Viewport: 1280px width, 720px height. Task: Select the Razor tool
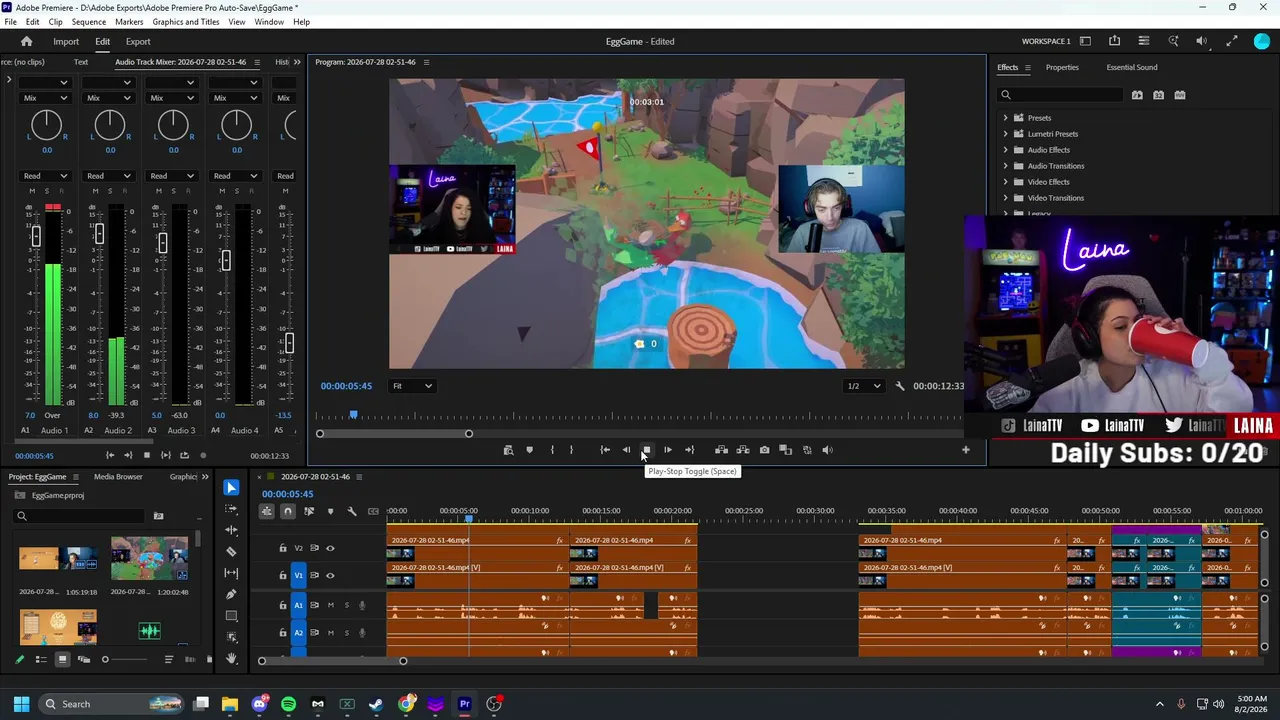pyautogui.click(x=231, y=551)
